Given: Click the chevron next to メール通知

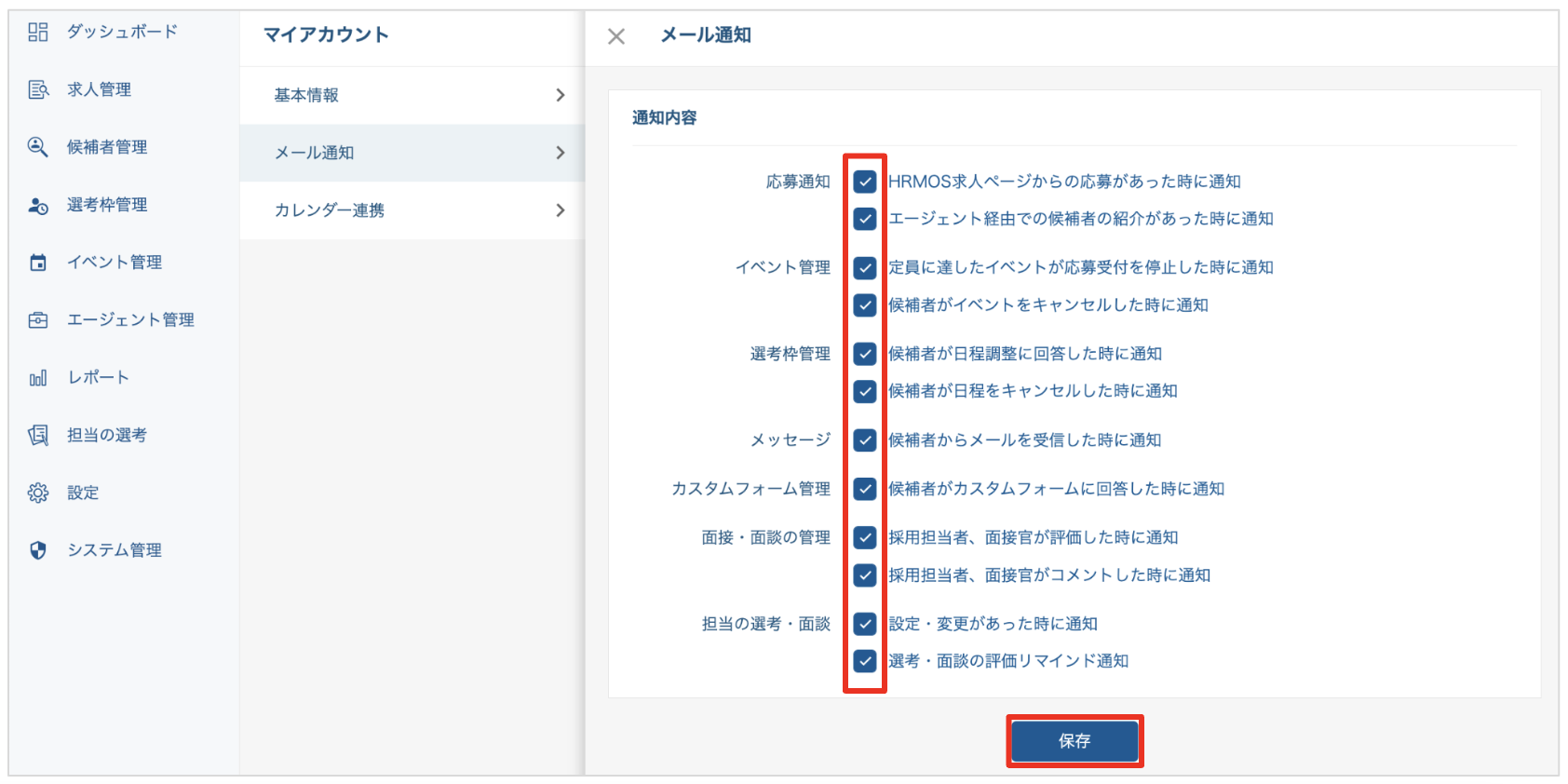Looking at the screenshot, I should 560,153.
